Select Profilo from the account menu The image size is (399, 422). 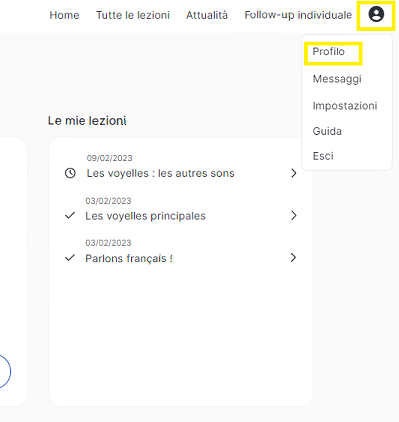tap(328, 52)
